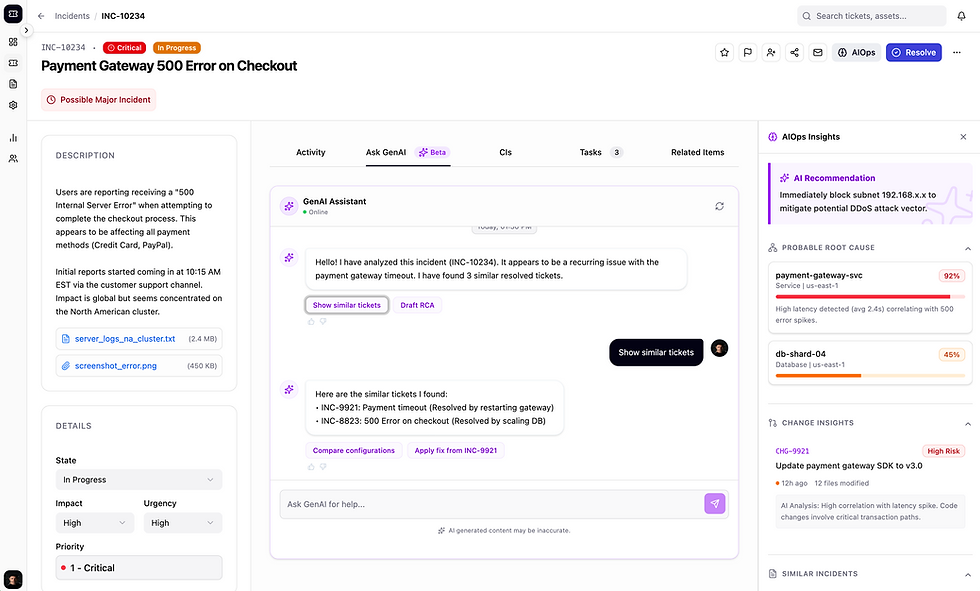Click the GenAI Assistant sparkle avatar in header
This screenshot has height=591, width=980.
pyautogui.click(x=289, y=206)
